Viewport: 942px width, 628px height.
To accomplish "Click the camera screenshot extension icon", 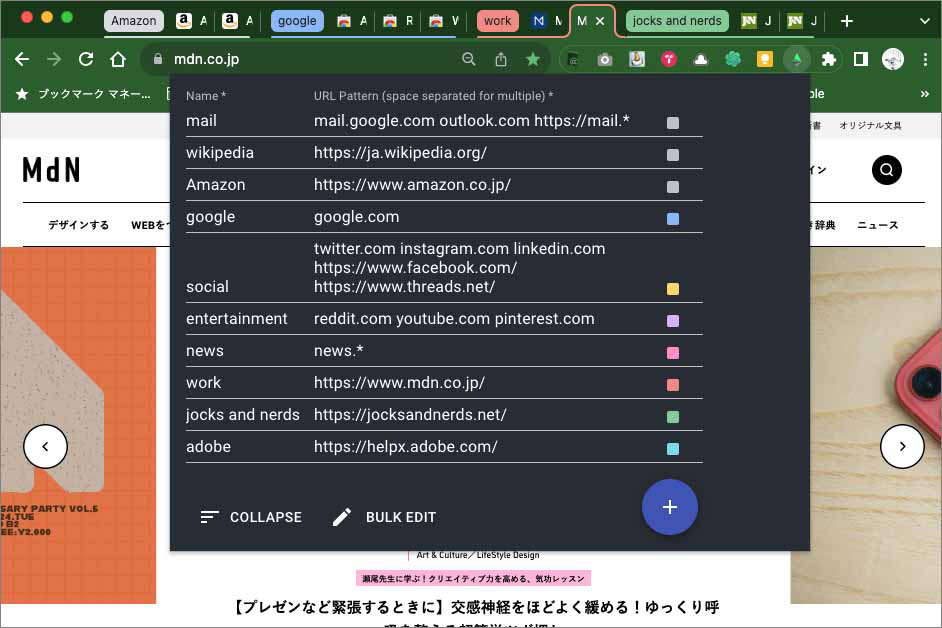I will pyautogui.click(x=604, y=59).
